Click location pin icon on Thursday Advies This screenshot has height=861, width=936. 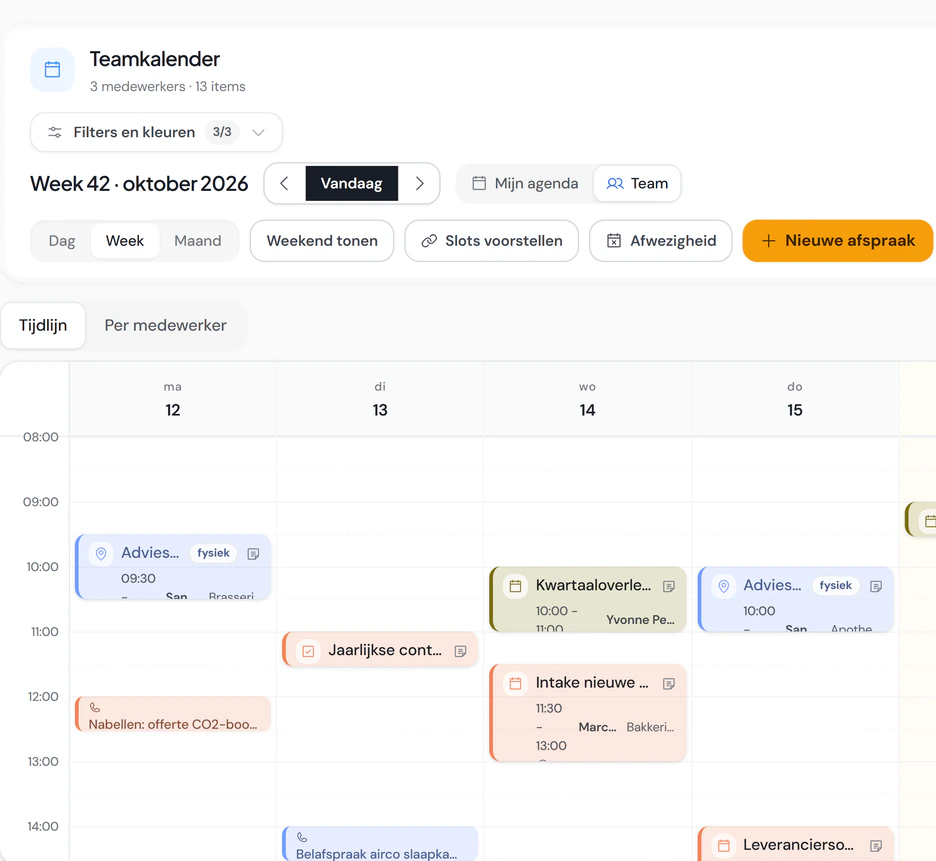click(723, 586)
